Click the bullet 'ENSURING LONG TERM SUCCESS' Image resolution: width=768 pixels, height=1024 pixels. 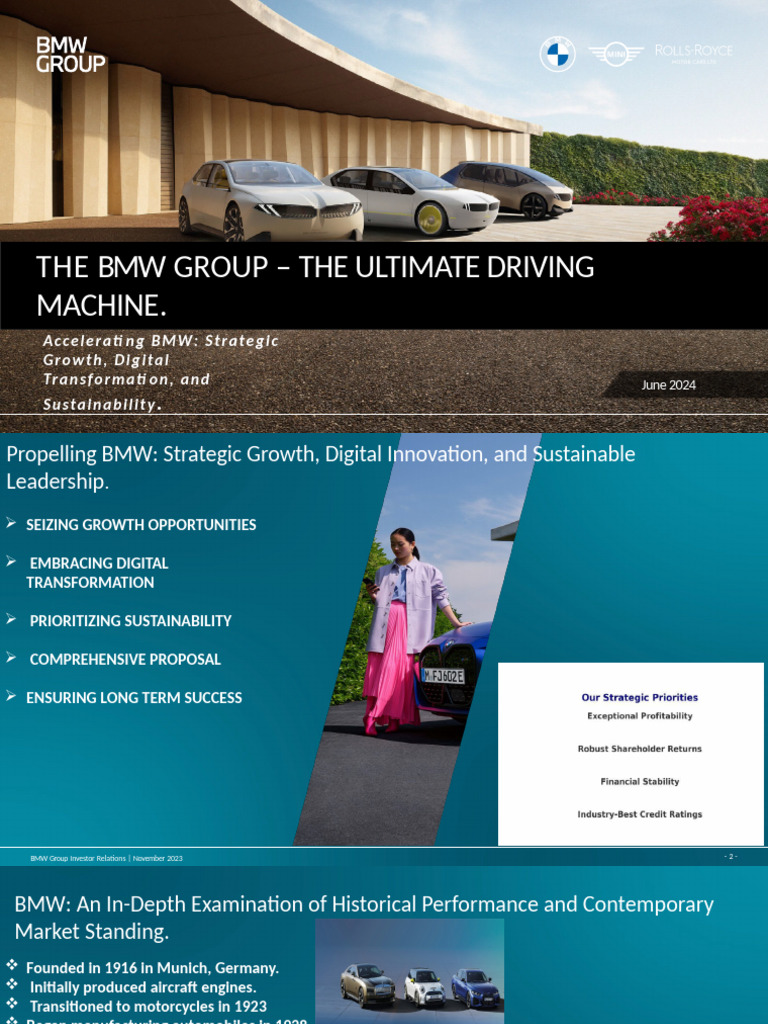click(x=134, y=698)
